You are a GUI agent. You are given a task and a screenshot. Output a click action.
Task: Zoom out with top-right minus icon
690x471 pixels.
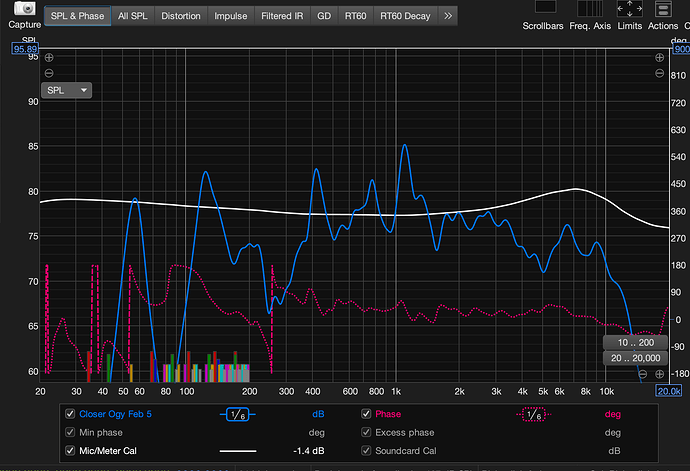point(659,73)
